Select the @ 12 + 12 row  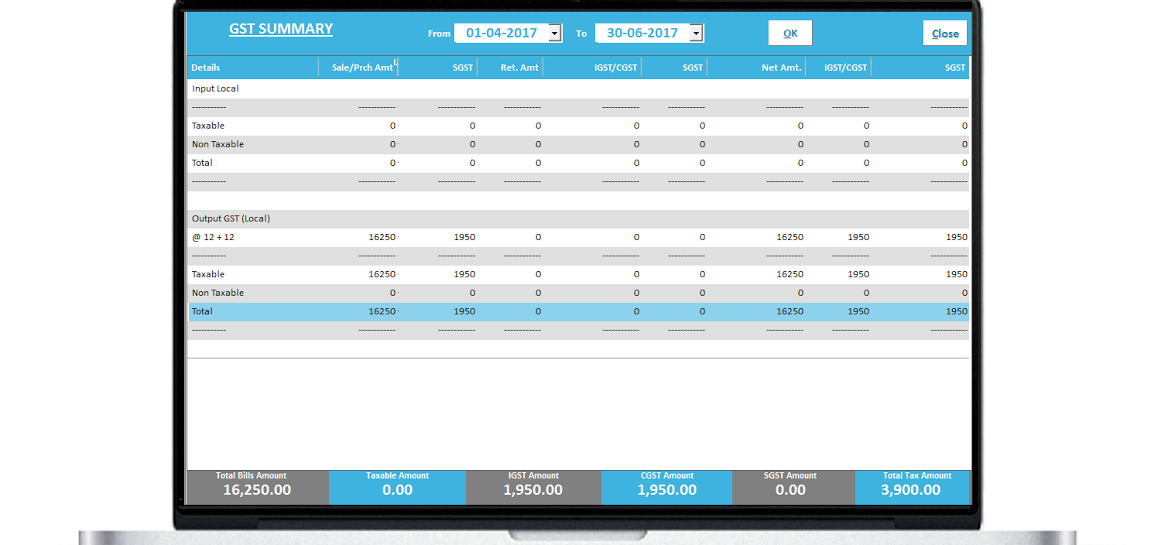(579, 238)
